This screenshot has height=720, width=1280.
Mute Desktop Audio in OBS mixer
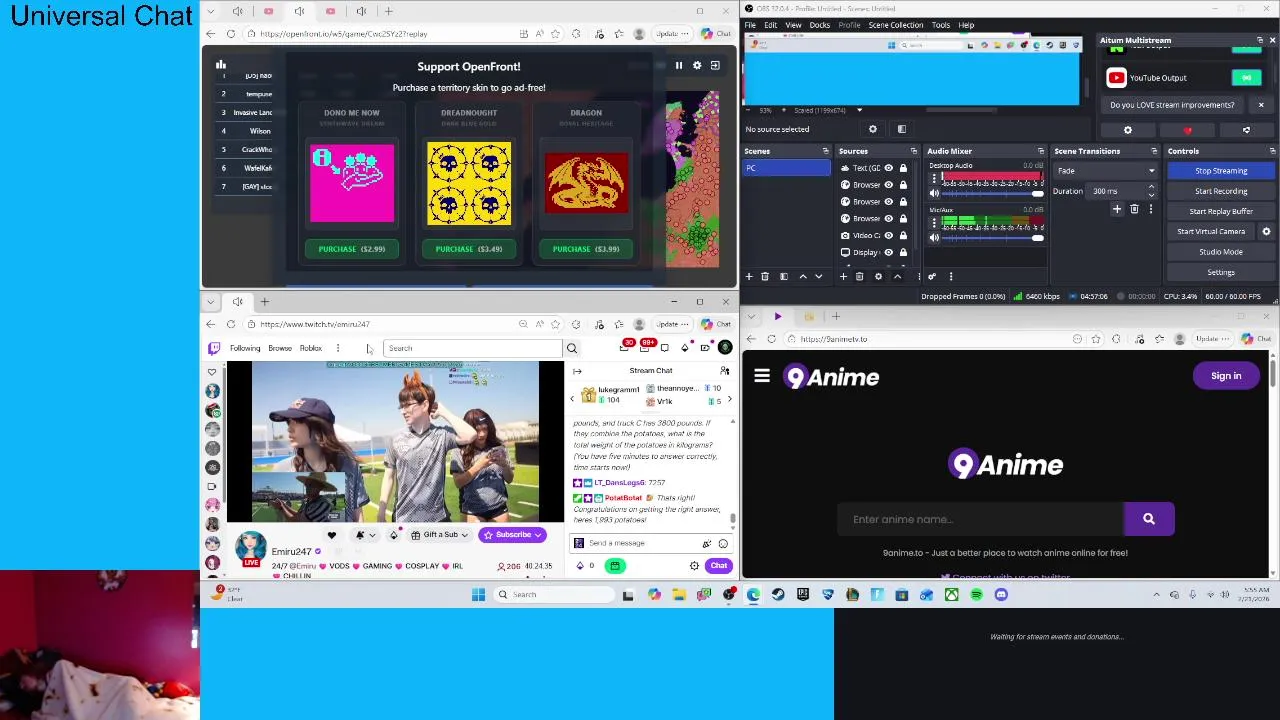(x=935, y=193)
